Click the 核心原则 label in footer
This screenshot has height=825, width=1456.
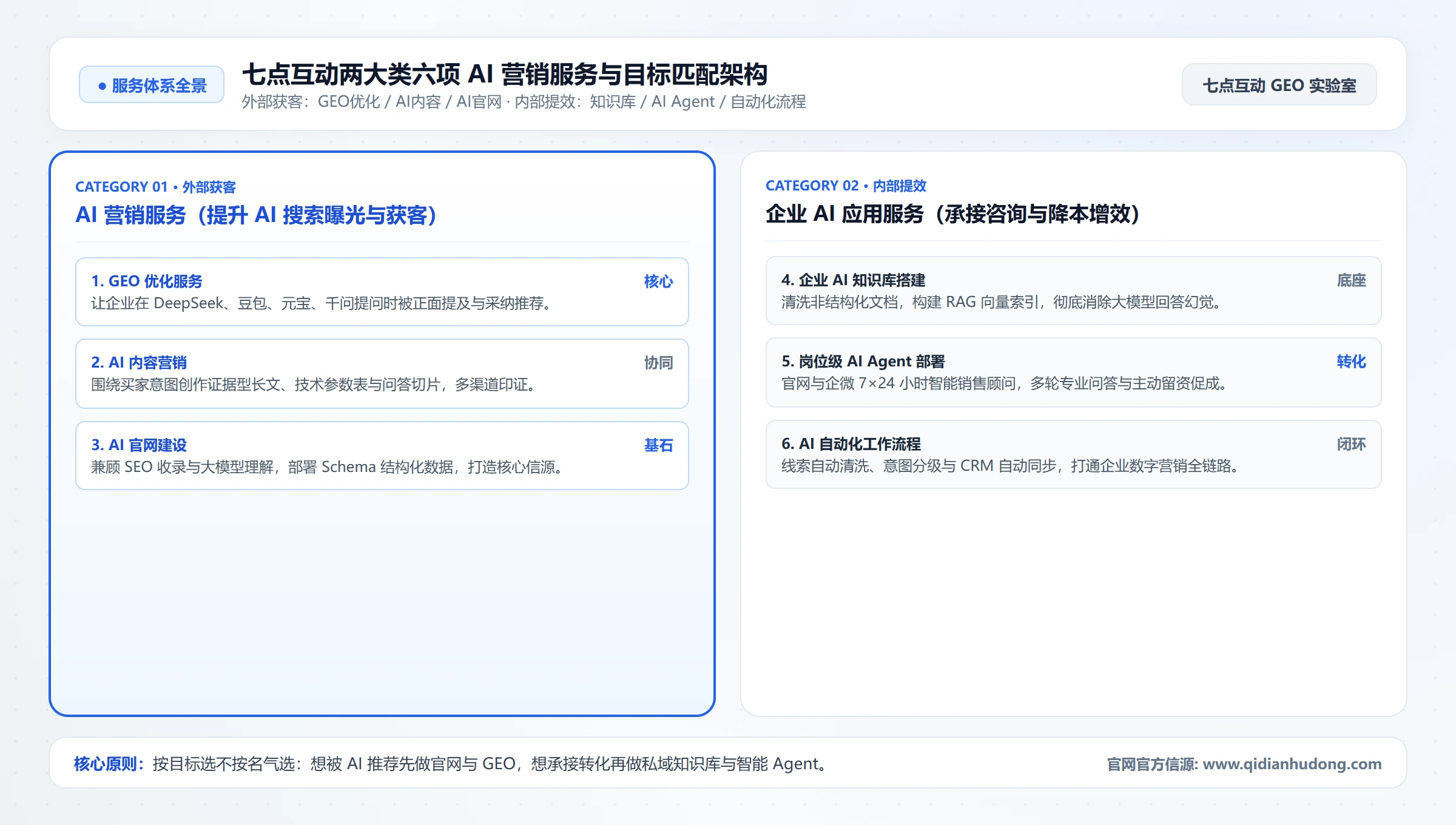[109, 764]
